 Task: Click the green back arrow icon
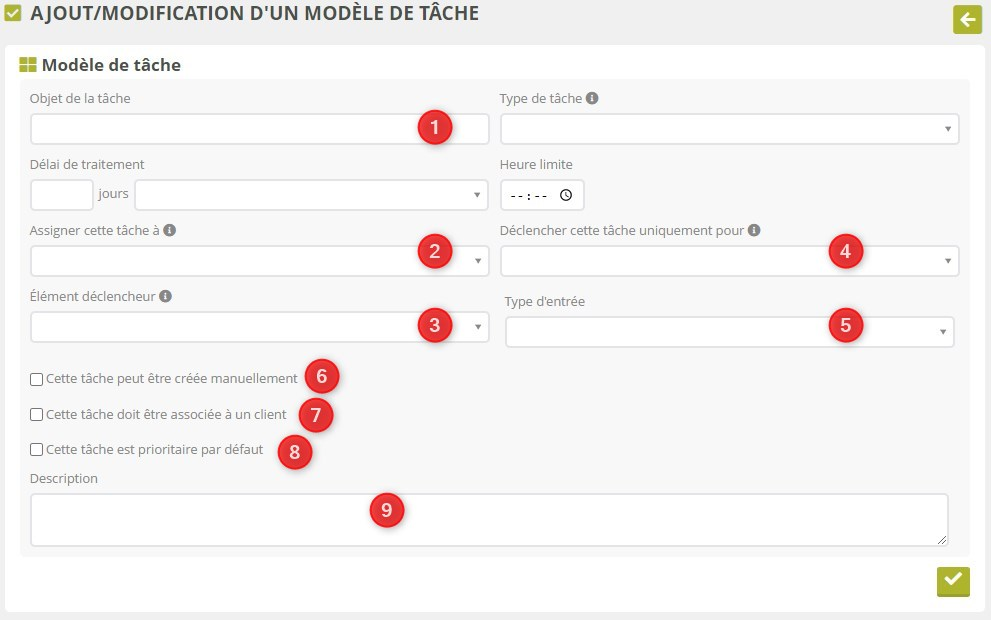[x=967, y=19]
